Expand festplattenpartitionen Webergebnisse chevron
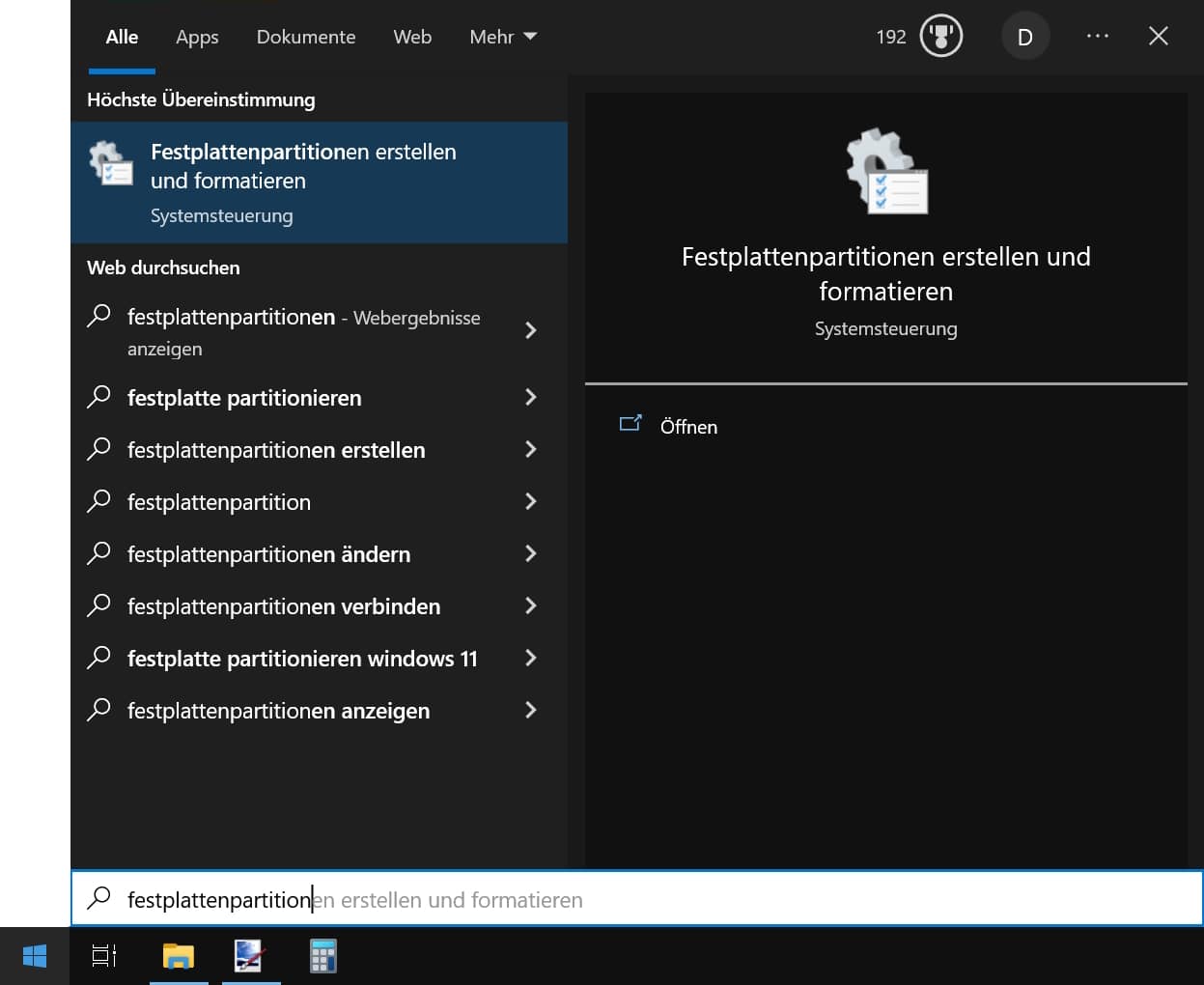The height and width of the screenshot is (985, 1204). pyautogui.click(x=530, y=330)
